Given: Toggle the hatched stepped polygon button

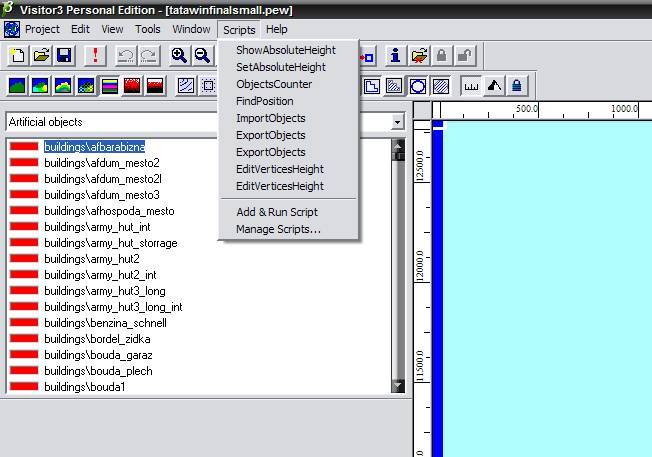Looking at the screenshot, I should [x=395, y=86].
